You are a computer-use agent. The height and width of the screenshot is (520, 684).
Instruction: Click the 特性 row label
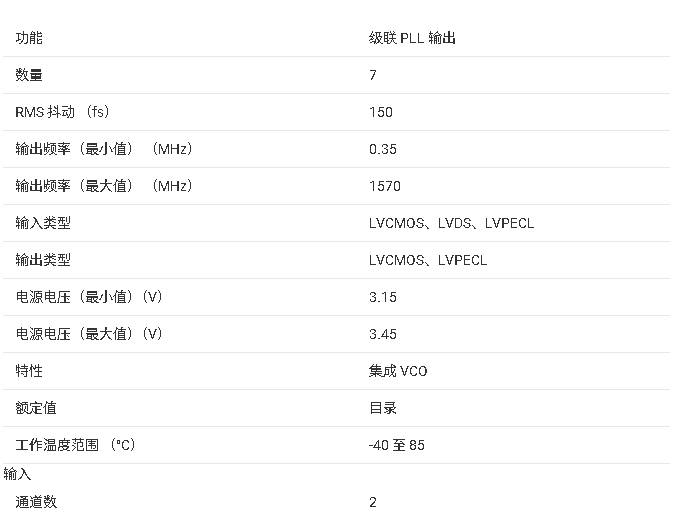(29, 371)
